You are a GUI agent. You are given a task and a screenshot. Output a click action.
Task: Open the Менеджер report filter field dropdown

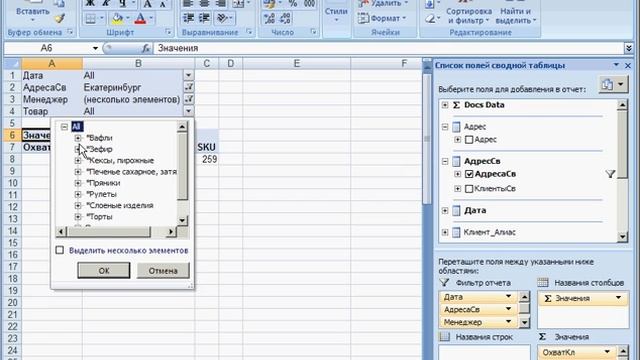click(508, 322)
